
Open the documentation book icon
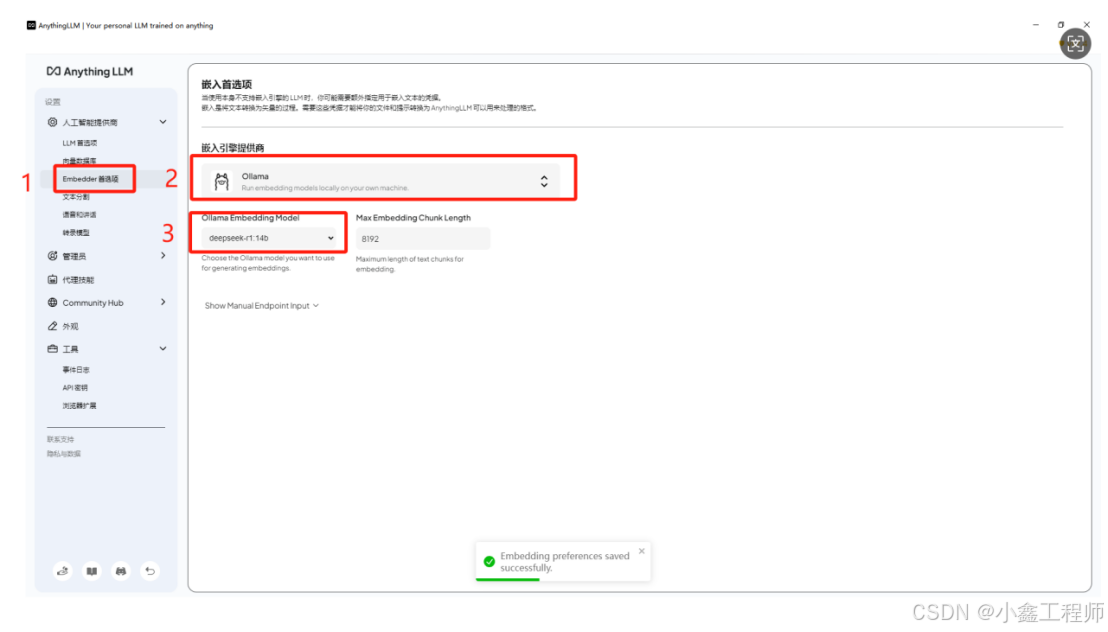pyautogui.click(x=92, y=570)
